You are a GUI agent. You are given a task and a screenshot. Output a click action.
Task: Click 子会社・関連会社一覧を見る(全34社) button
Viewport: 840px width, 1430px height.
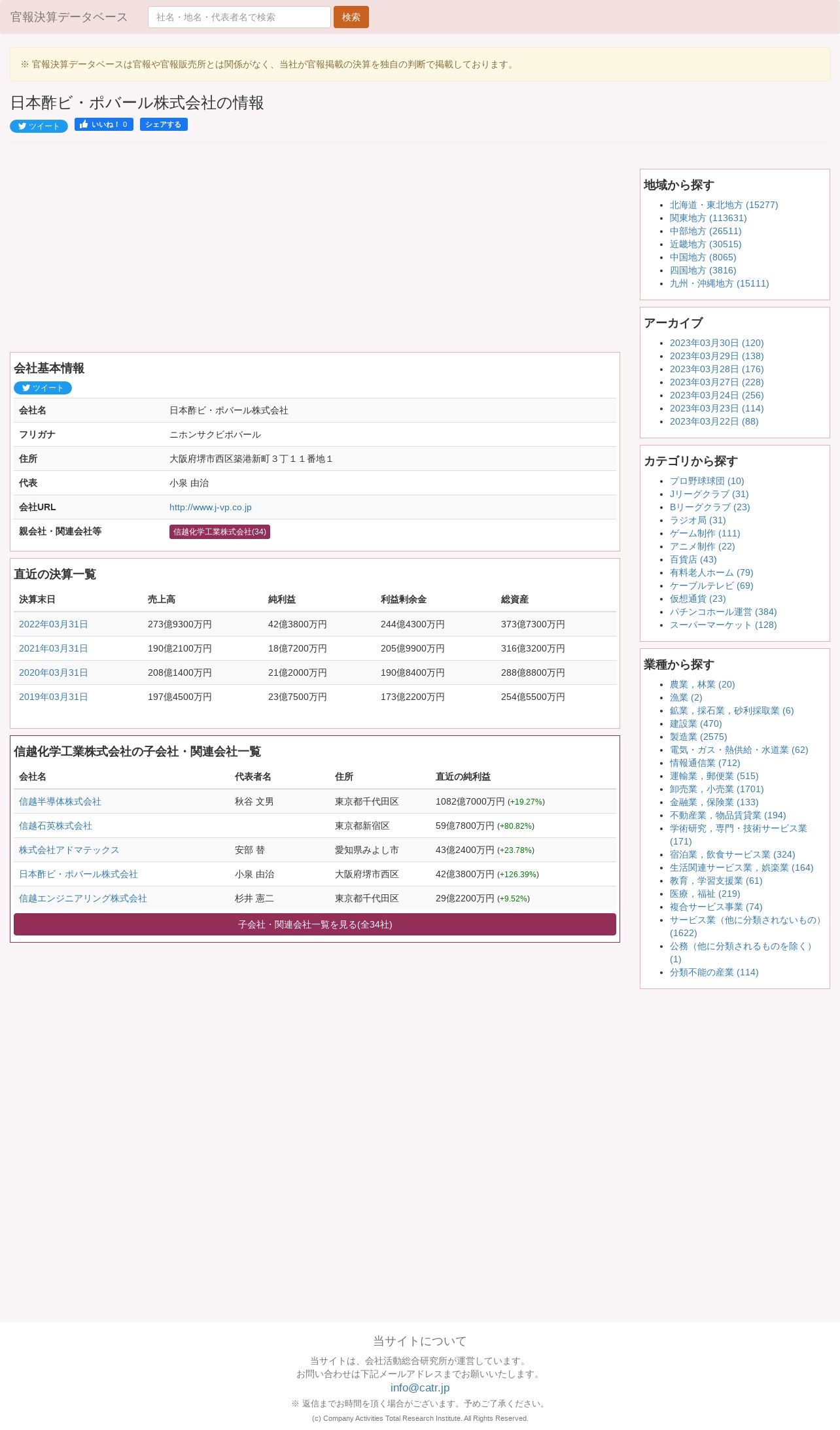[315, 924]
